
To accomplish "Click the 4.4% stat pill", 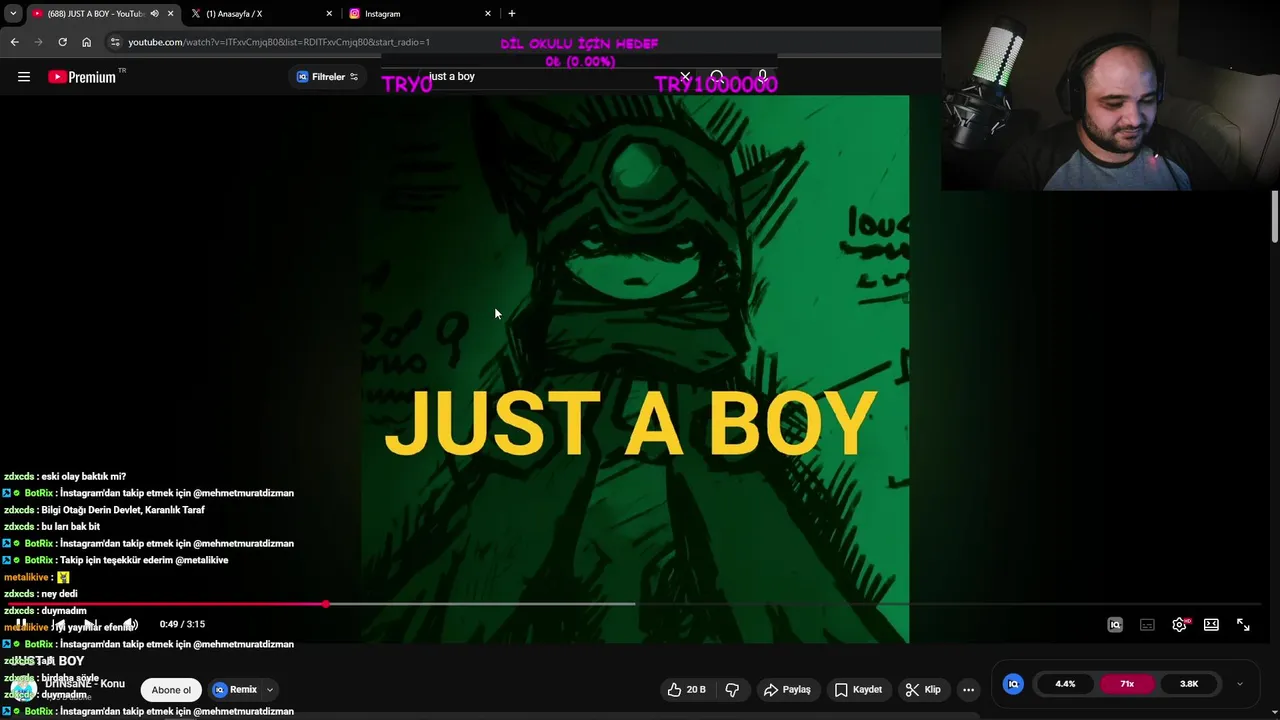I will pos(1065,684).
